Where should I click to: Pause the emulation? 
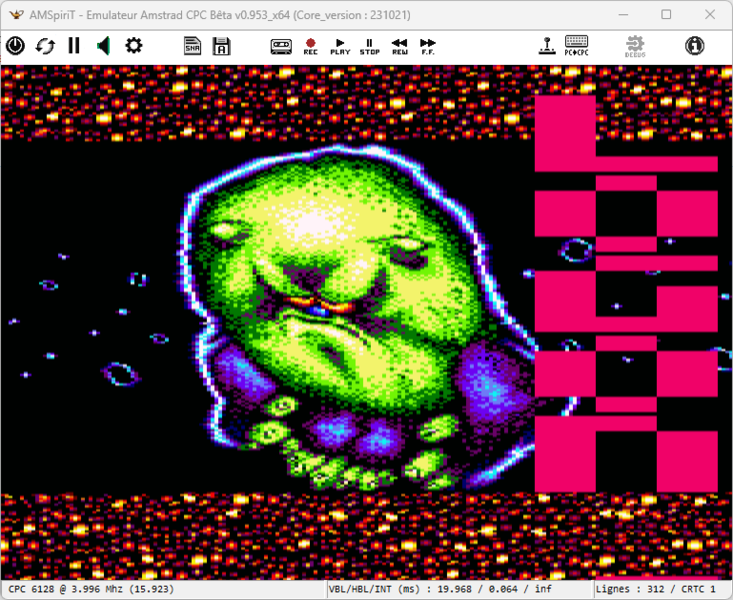[x=74, y=46]
